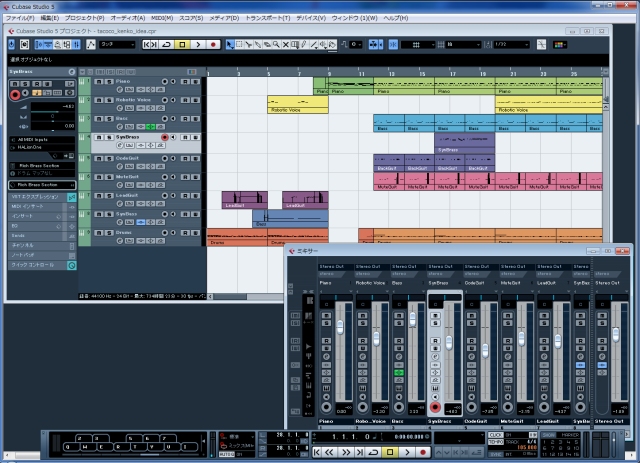Open the grid type dropdown
Image resolution: width=640 pixels, height=463 pixels.
point(463,45)
